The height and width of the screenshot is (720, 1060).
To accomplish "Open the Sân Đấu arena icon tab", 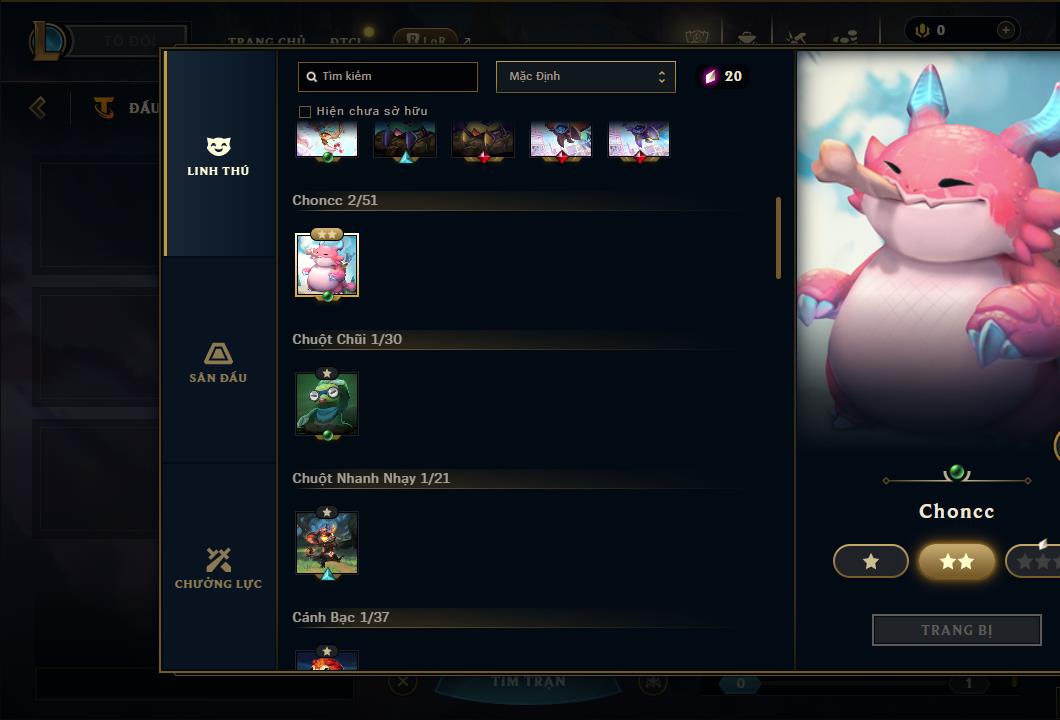I will [218, 362].
